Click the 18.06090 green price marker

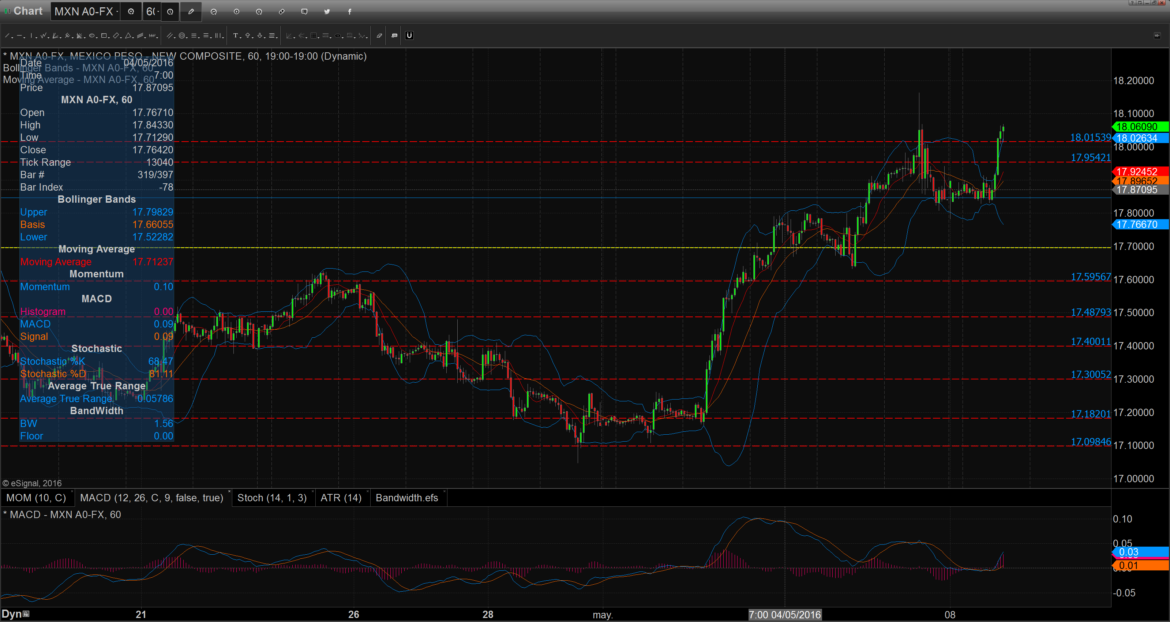[x=1140, y=127]
